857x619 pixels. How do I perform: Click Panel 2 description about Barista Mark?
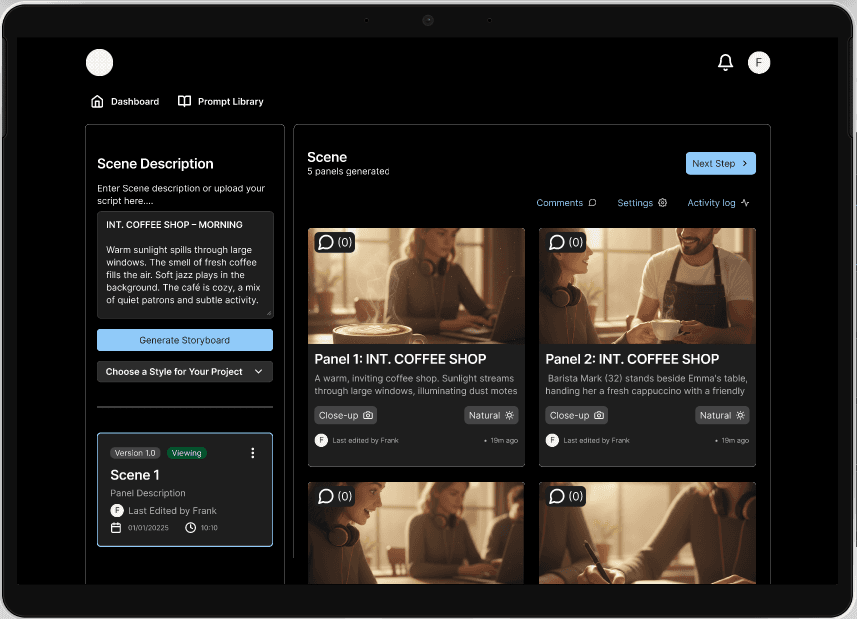point(647,385)
